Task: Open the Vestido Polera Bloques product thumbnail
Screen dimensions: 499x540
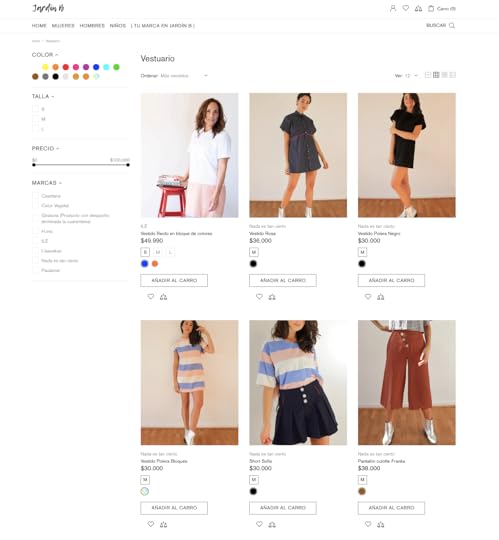Action: coord(189,383)
